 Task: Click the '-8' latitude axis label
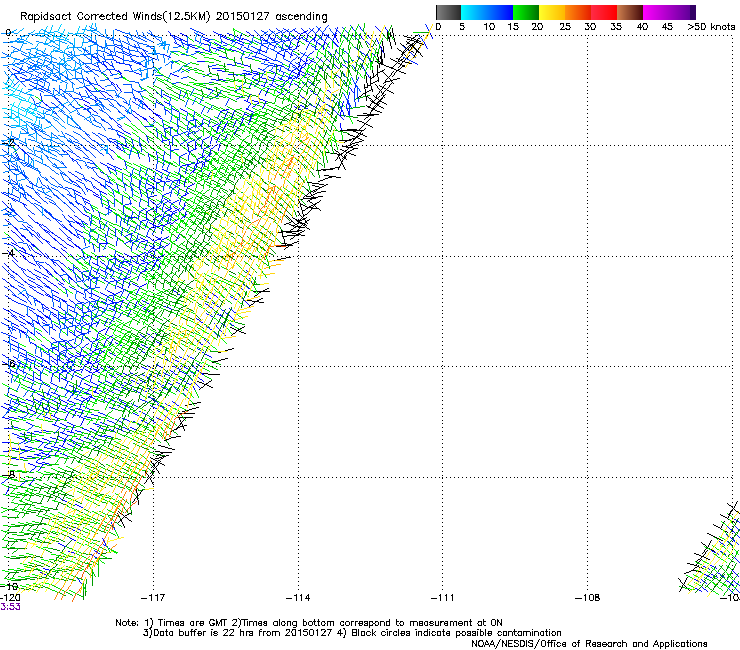tap(10, 474)
